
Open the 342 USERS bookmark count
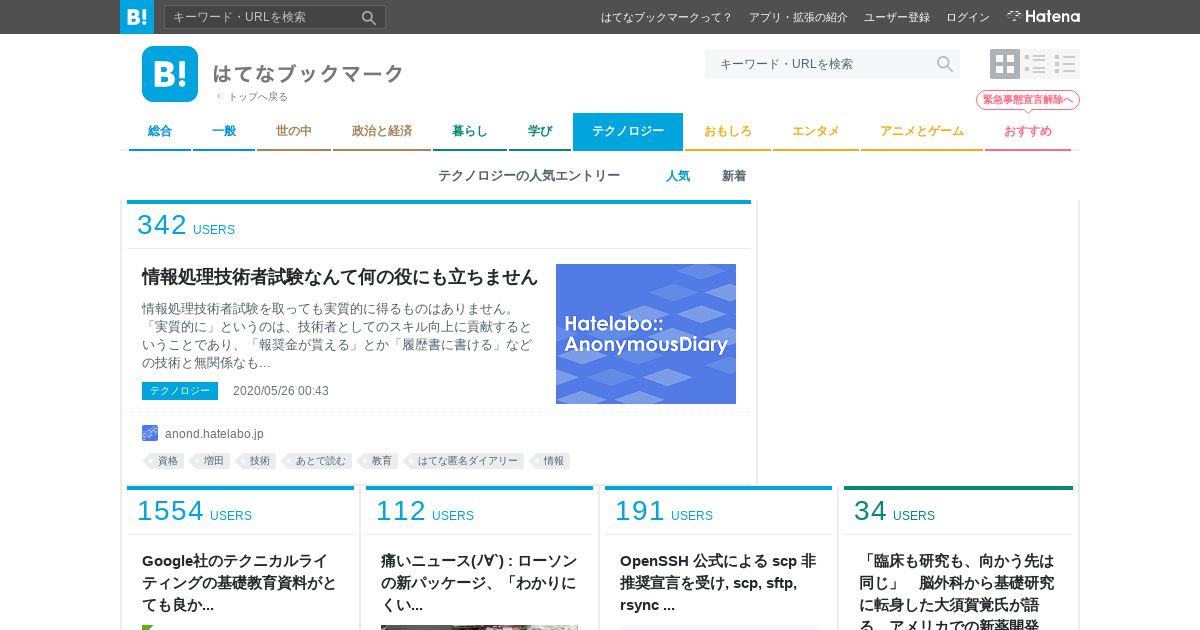[186, 226]
